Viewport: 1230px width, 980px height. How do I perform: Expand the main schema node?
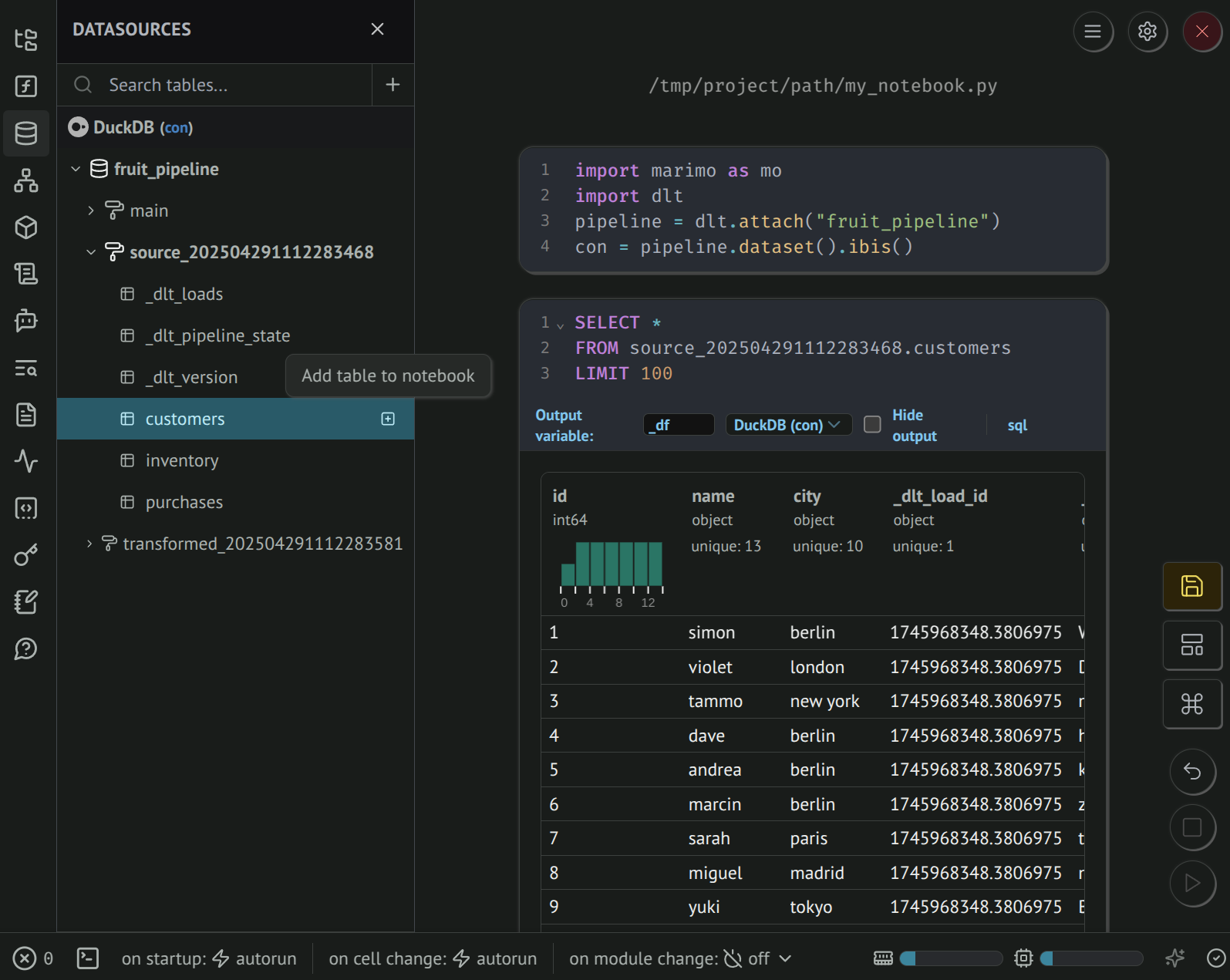pos(91,210)
